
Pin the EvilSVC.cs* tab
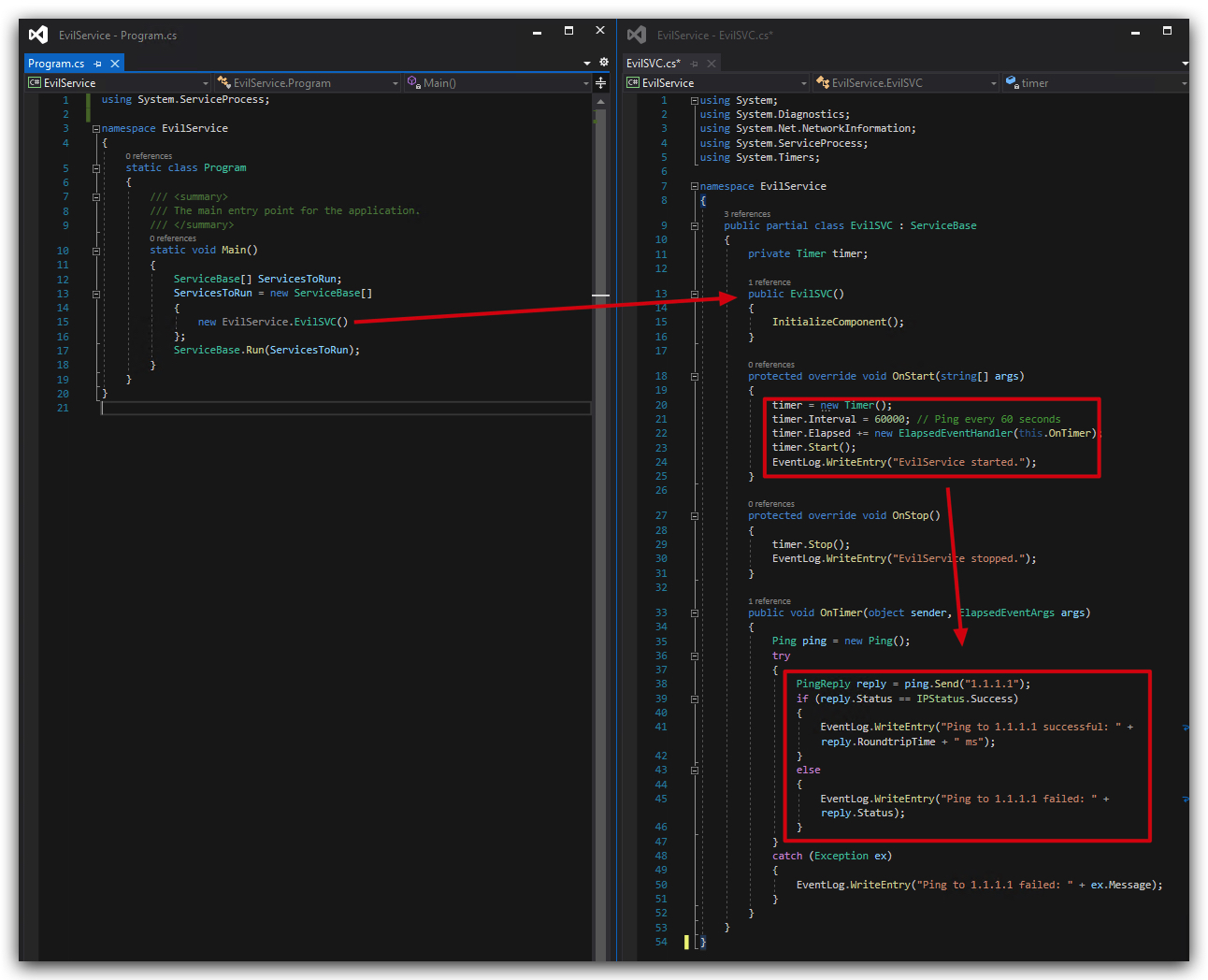[x=694, y=64]
